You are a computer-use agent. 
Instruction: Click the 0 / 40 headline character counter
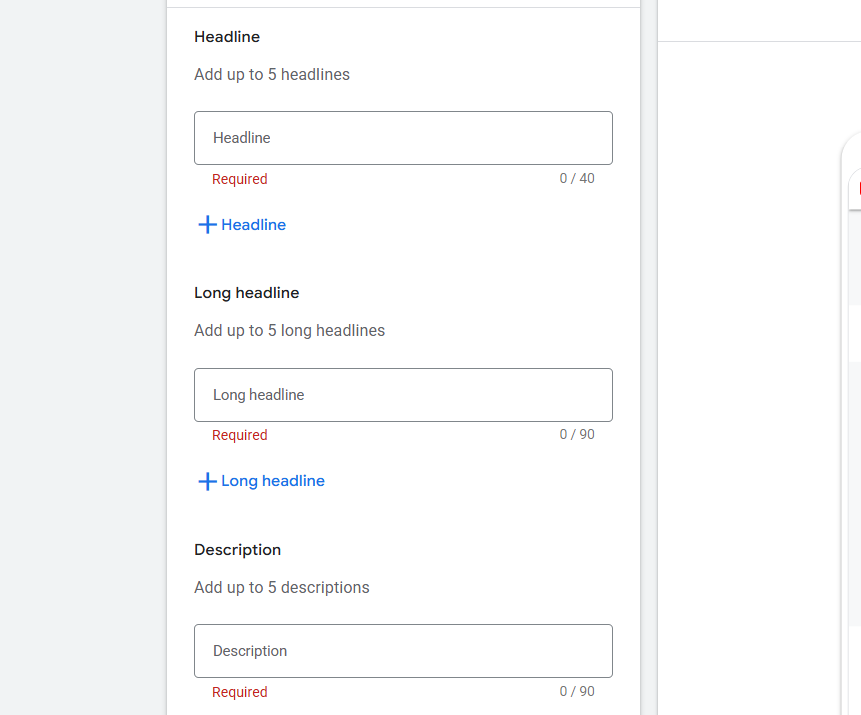577,179
